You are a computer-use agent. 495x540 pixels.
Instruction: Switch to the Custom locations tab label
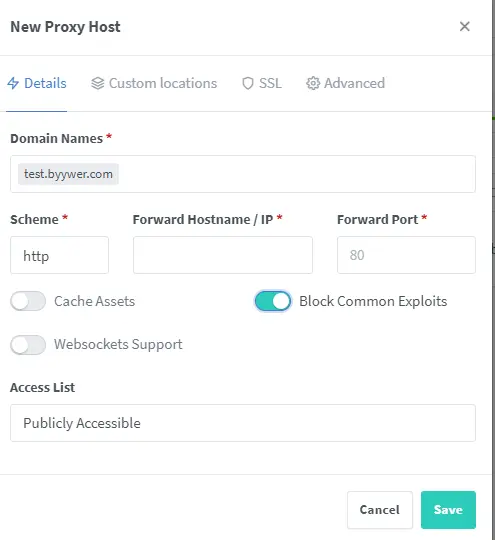point(163,83)
